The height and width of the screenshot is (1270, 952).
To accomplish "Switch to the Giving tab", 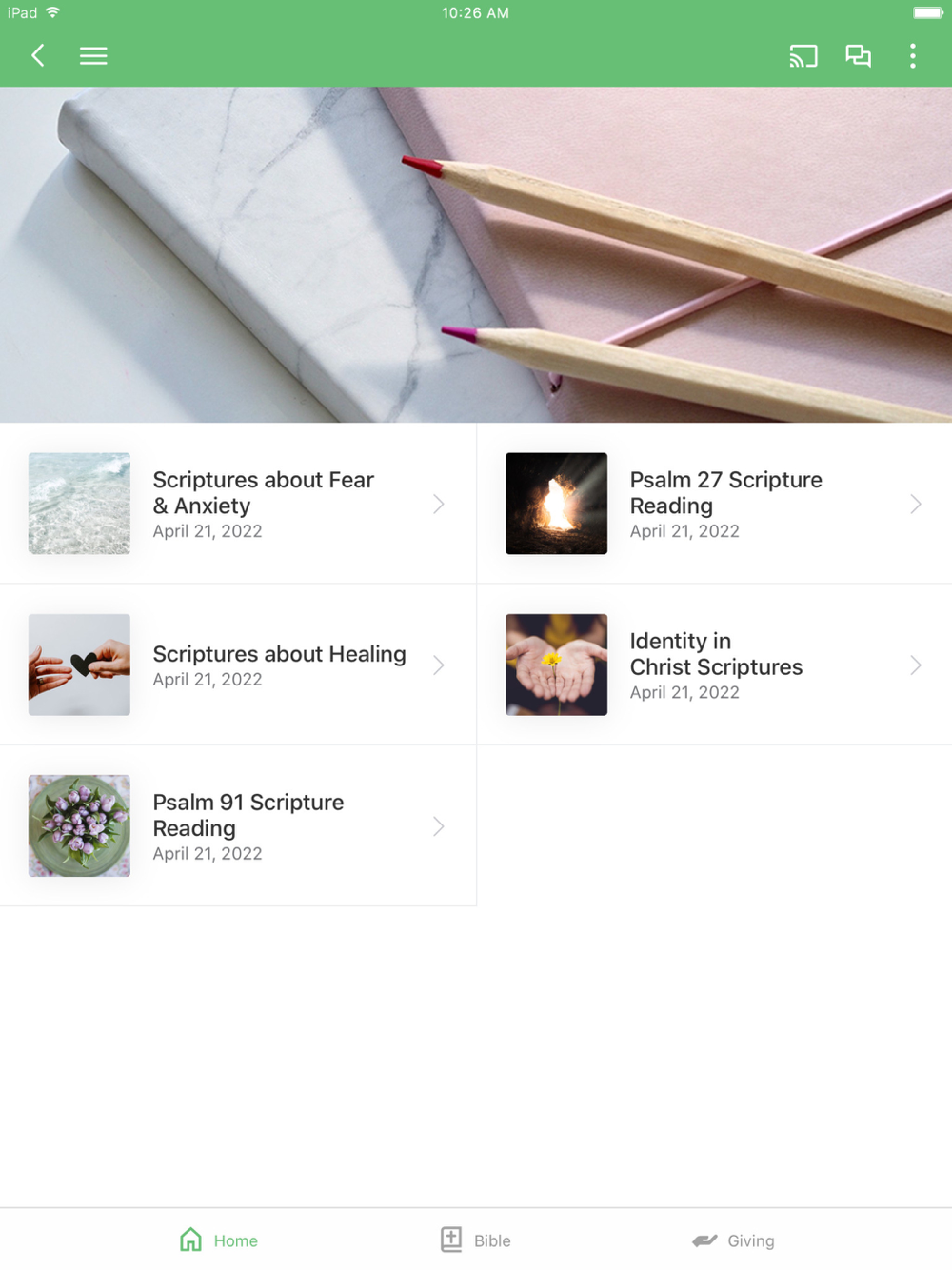I will pyautogui.click(x=733, y=1240).
